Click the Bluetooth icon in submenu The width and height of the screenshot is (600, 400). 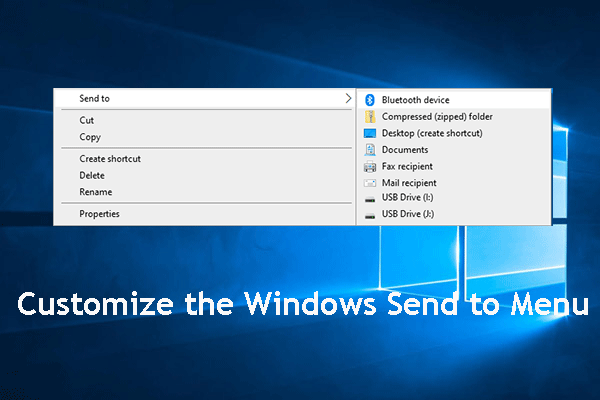coord(370,100)
